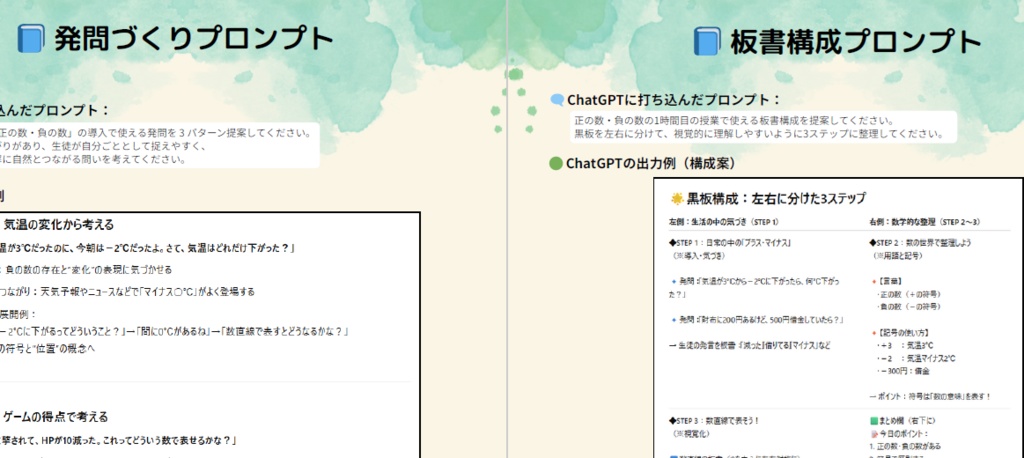Click left prompt line 自然とつながる問いを考えてください
Screen dimensions: 1024x458
point(97,159)
